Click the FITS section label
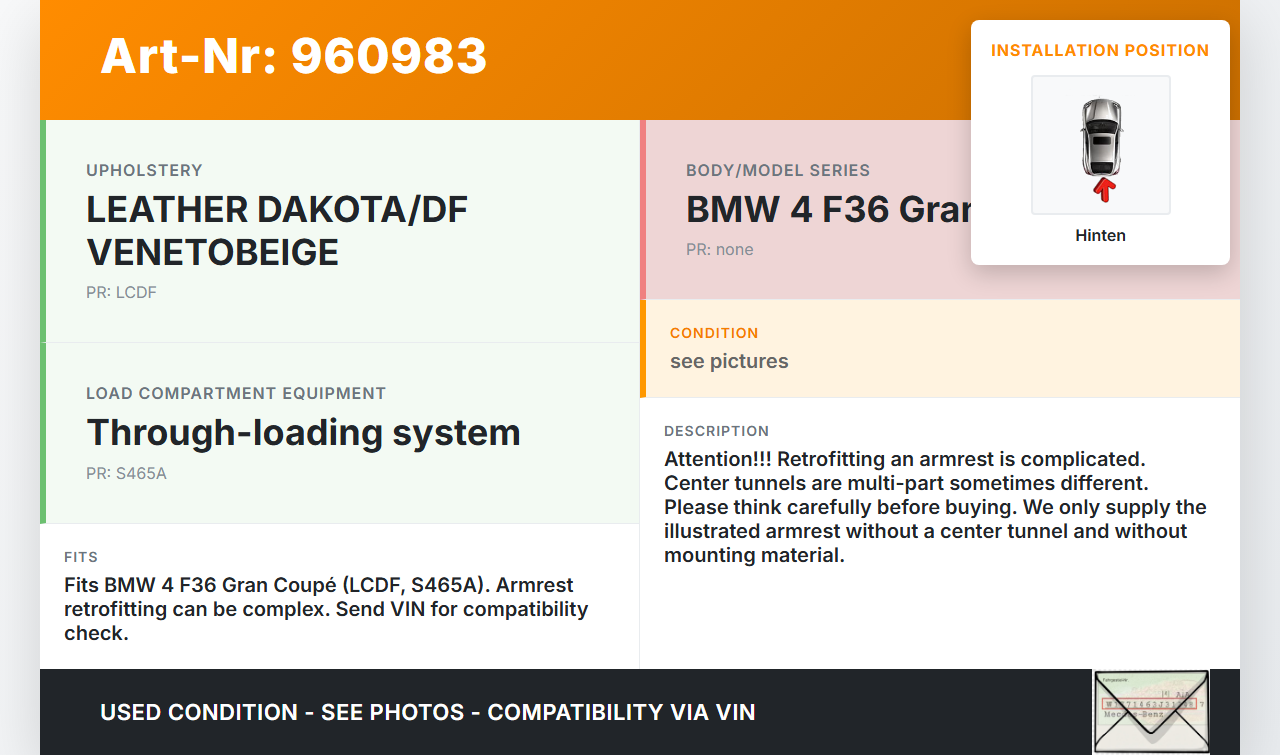 point(81,557)
